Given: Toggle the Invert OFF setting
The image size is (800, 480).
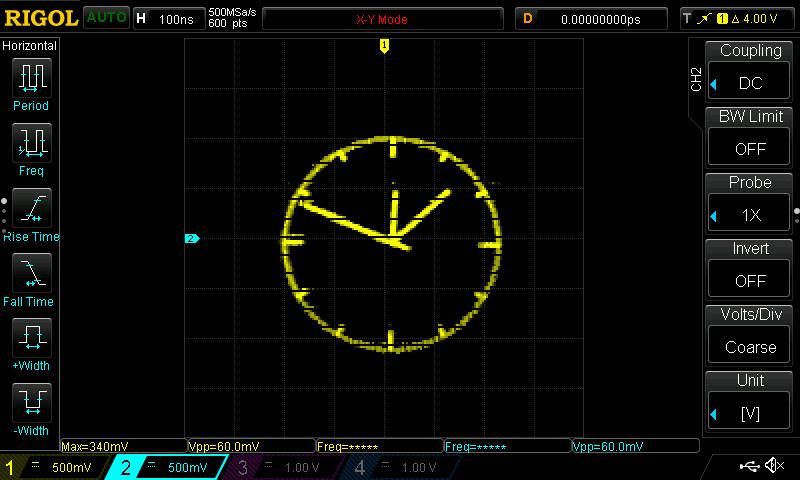Looking at the screenshot, I should click(750, 267).
